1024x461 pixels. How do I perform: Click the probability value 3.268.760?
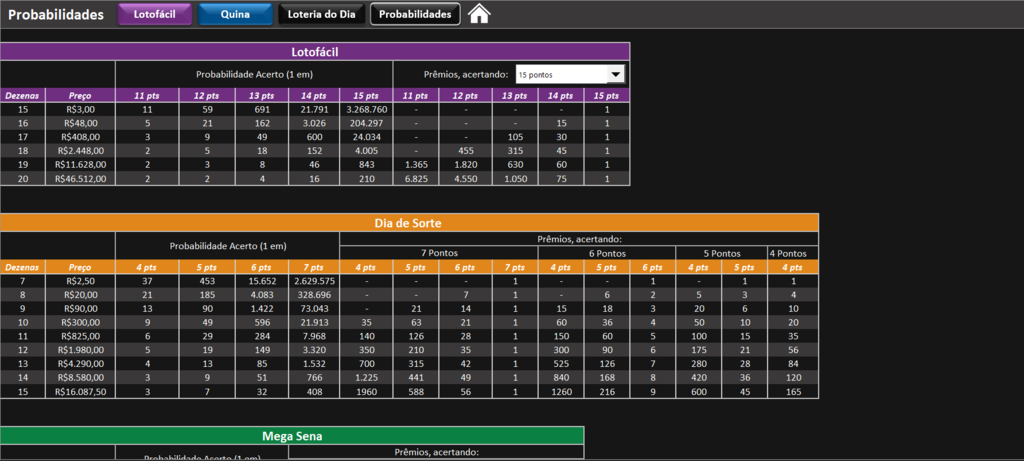pyautogui.click(x=366, y=110)
